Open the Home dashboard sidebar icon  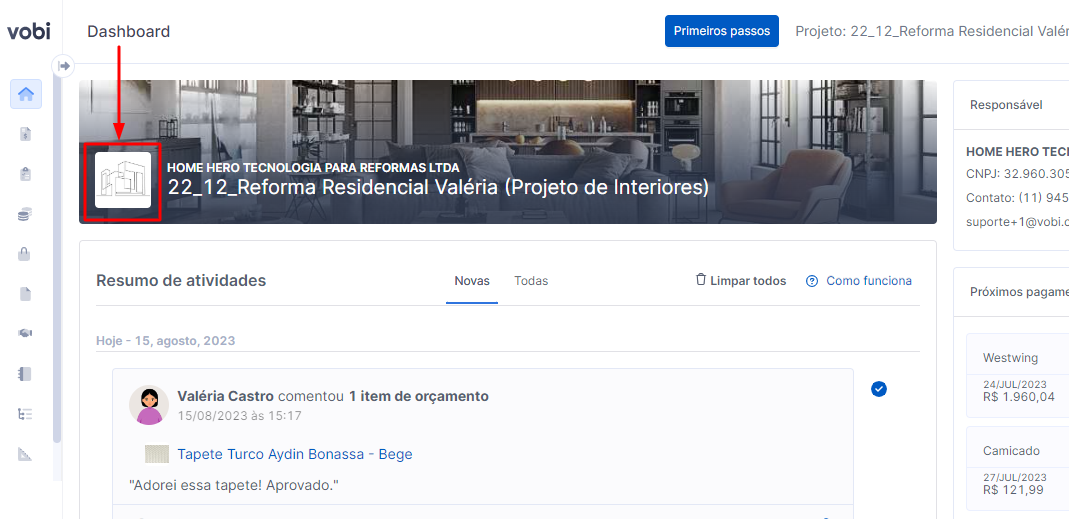point(26,94)
